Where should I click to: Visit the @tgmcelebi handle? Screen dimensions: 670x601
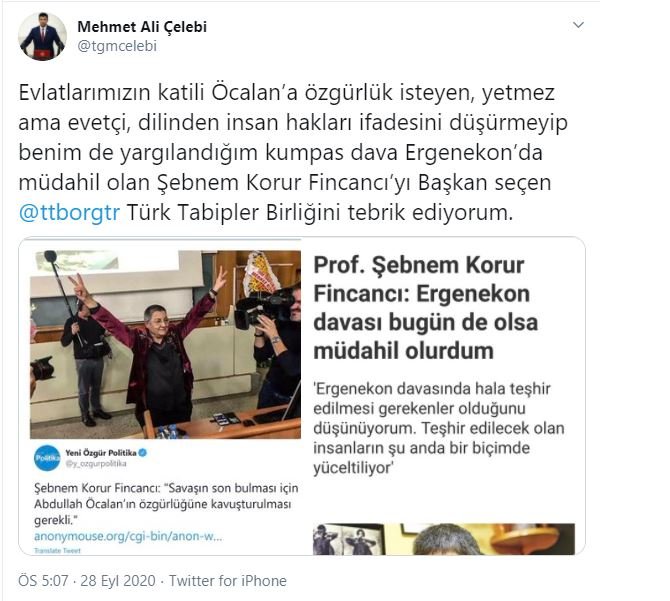[117, 46]
